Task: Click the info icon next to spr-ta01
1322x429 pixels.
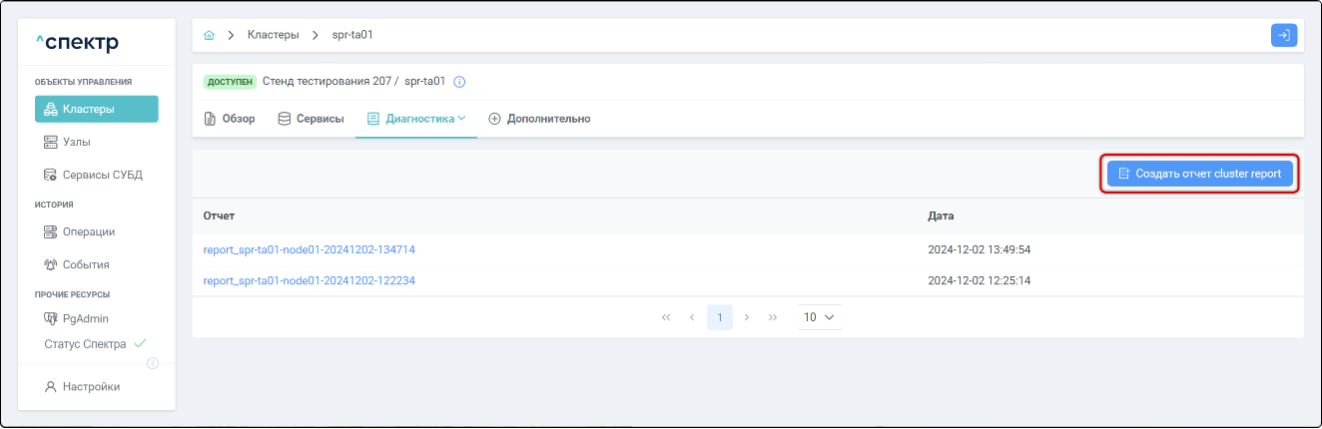Action: tap(460, 82)
